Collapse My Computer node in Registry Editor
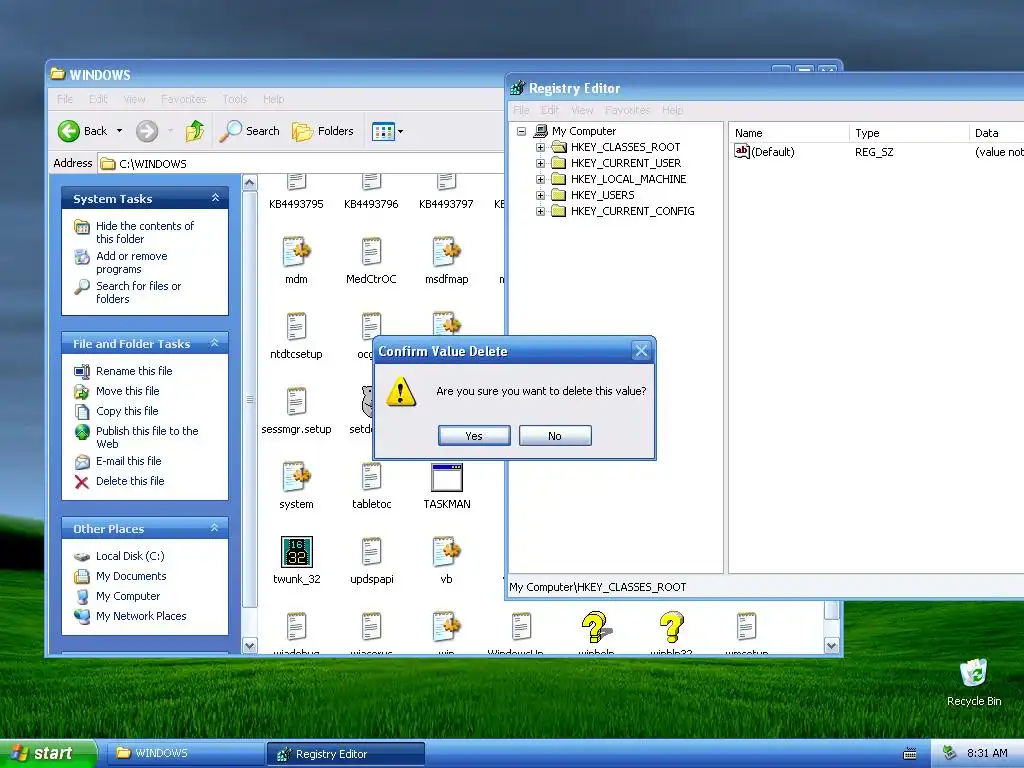Screen dimensions: 1024x768 click(521, 131)
